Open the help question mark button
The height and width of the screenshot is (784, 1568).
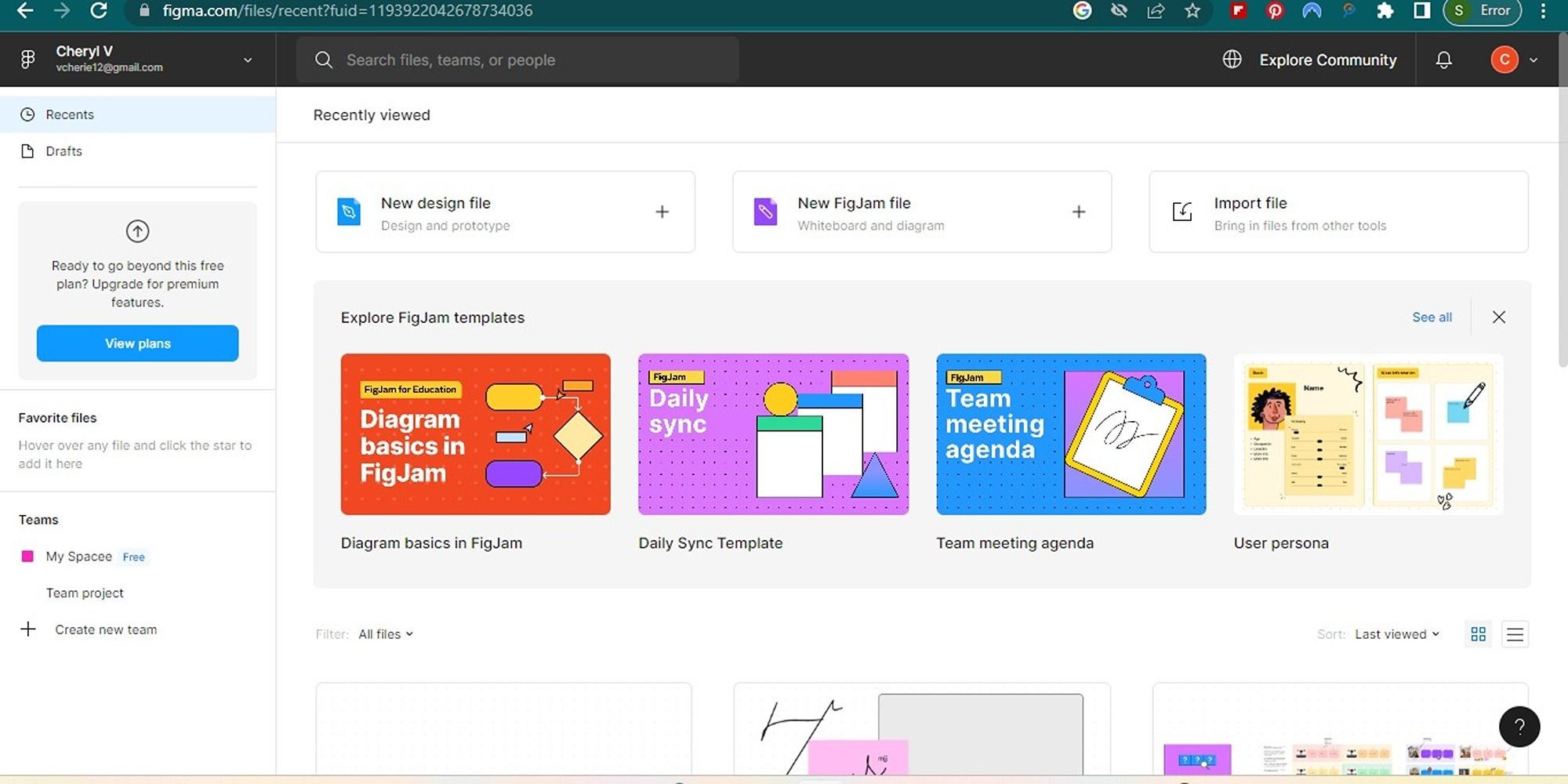[x=1519, y=727]
